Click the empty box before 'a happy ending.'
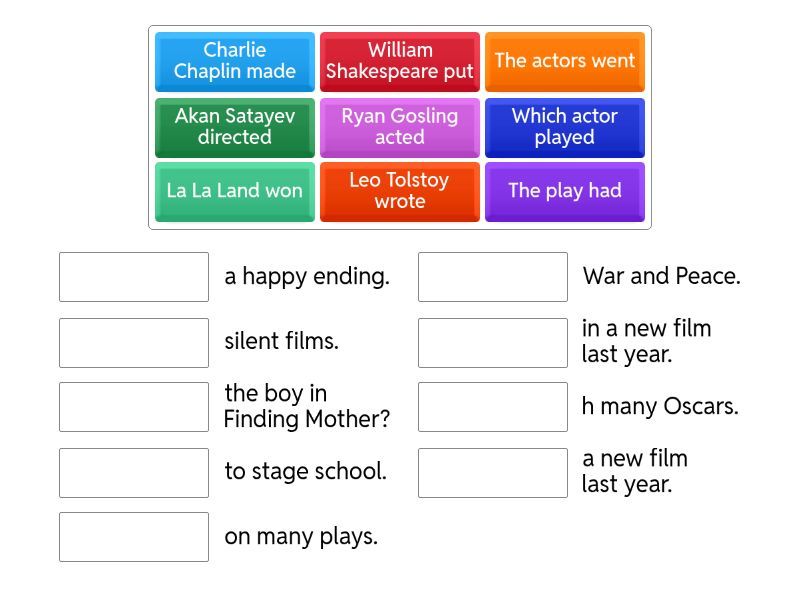The image size is (800, 600). (x=134, y=277)
